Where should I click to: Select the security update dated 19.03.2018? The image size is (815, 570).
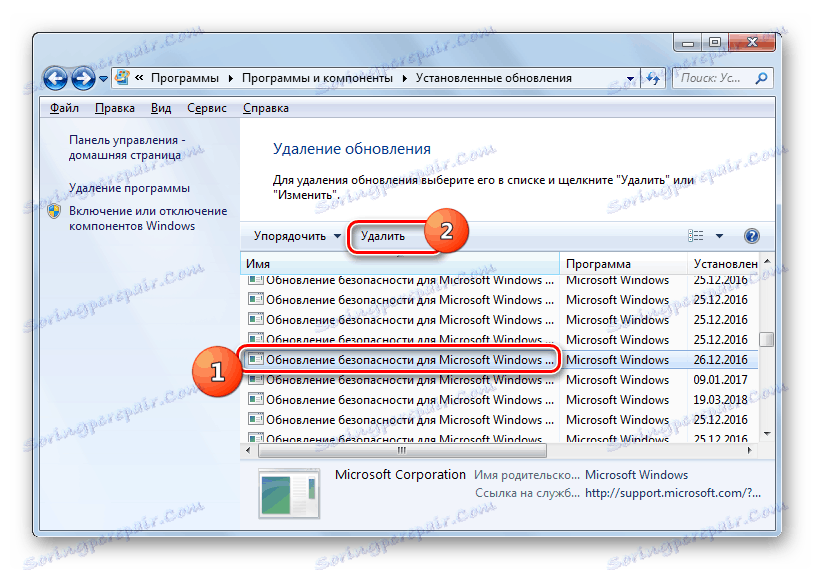coord(499,400)
